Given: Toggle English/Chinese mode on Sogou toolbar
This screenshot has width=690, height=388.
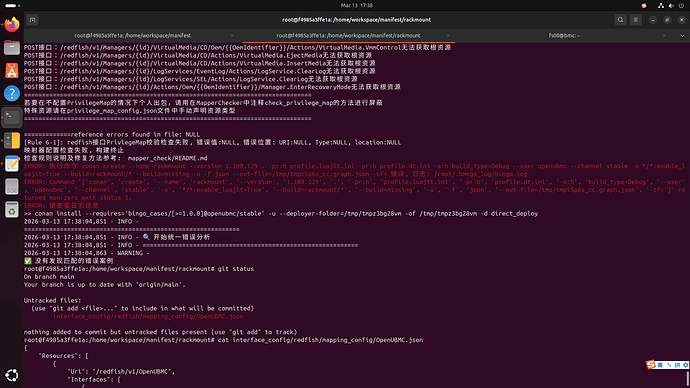Looking at the screenshot, I should point(660,365).
